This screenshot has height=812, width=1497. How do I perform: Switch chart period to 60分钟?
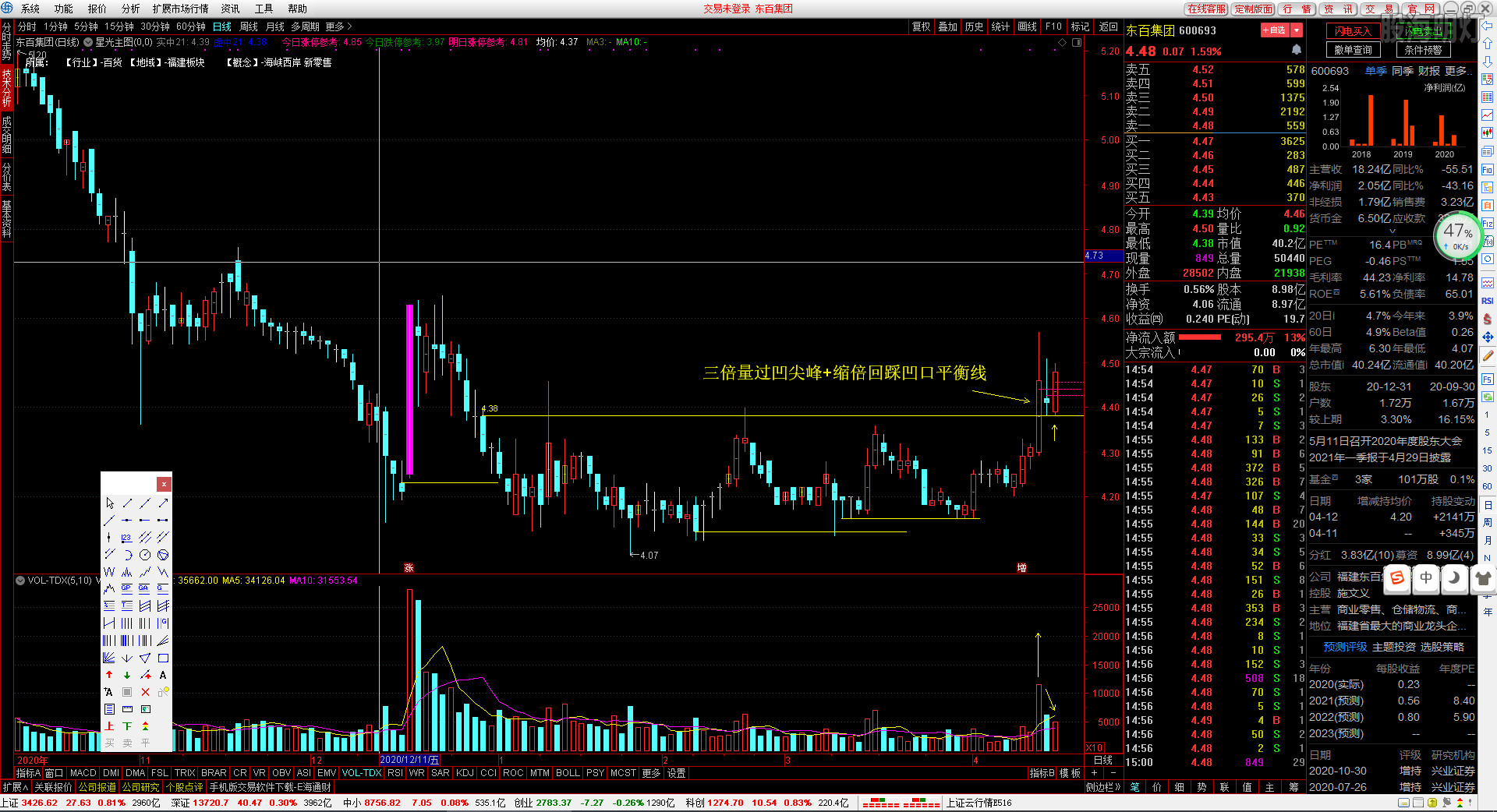191,26
